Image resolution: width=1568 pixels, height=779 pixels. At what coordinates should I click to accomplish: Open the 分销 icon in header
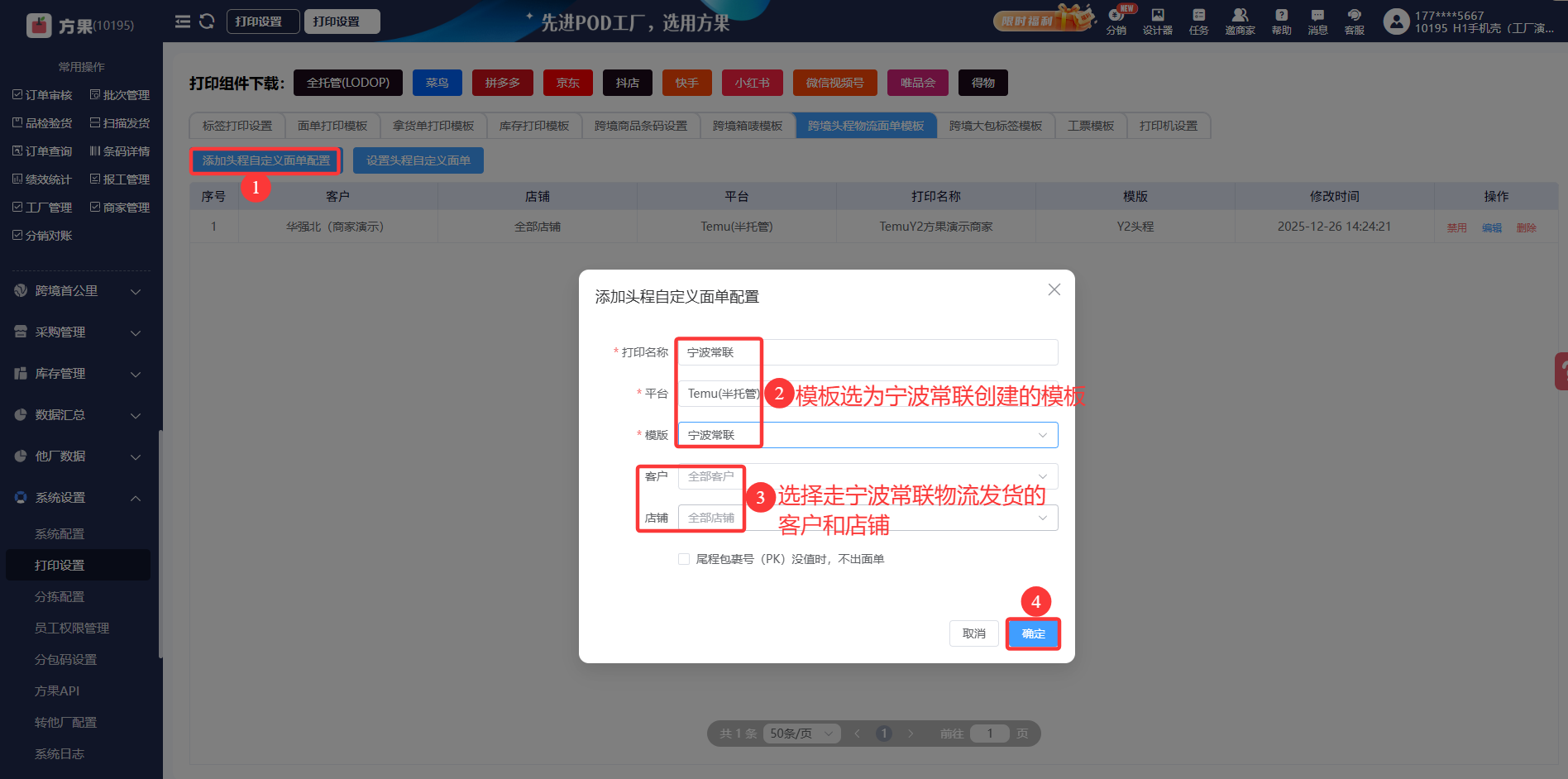(1116, 22)
